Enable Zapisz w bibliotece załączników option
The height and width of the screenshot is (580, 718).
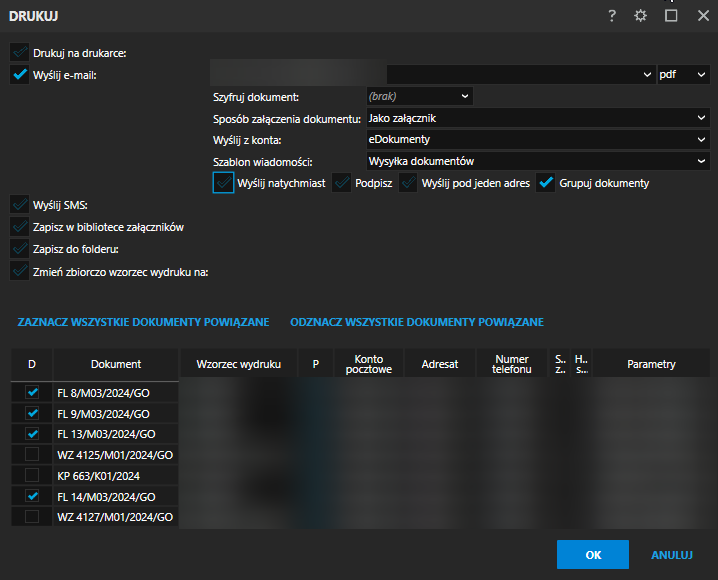pyautogui.click(x=19, y=227)
